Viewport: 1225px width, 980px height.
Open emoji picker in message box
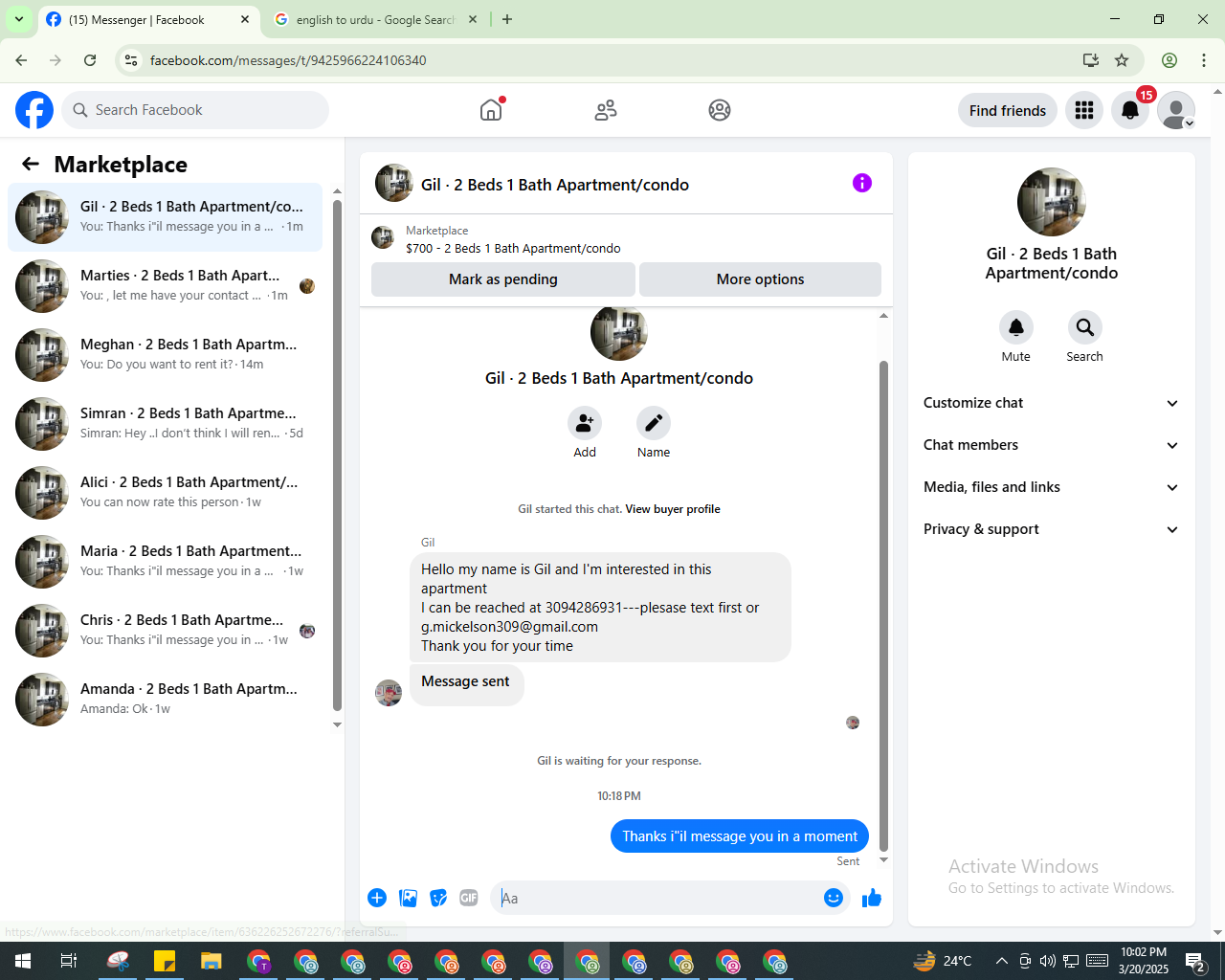coord(834,898)
